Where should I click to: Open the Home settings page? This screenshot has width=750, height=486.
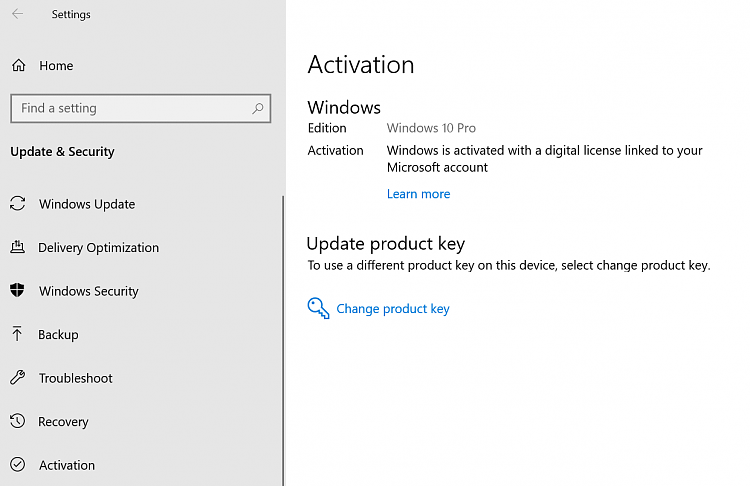coord(56,66)
